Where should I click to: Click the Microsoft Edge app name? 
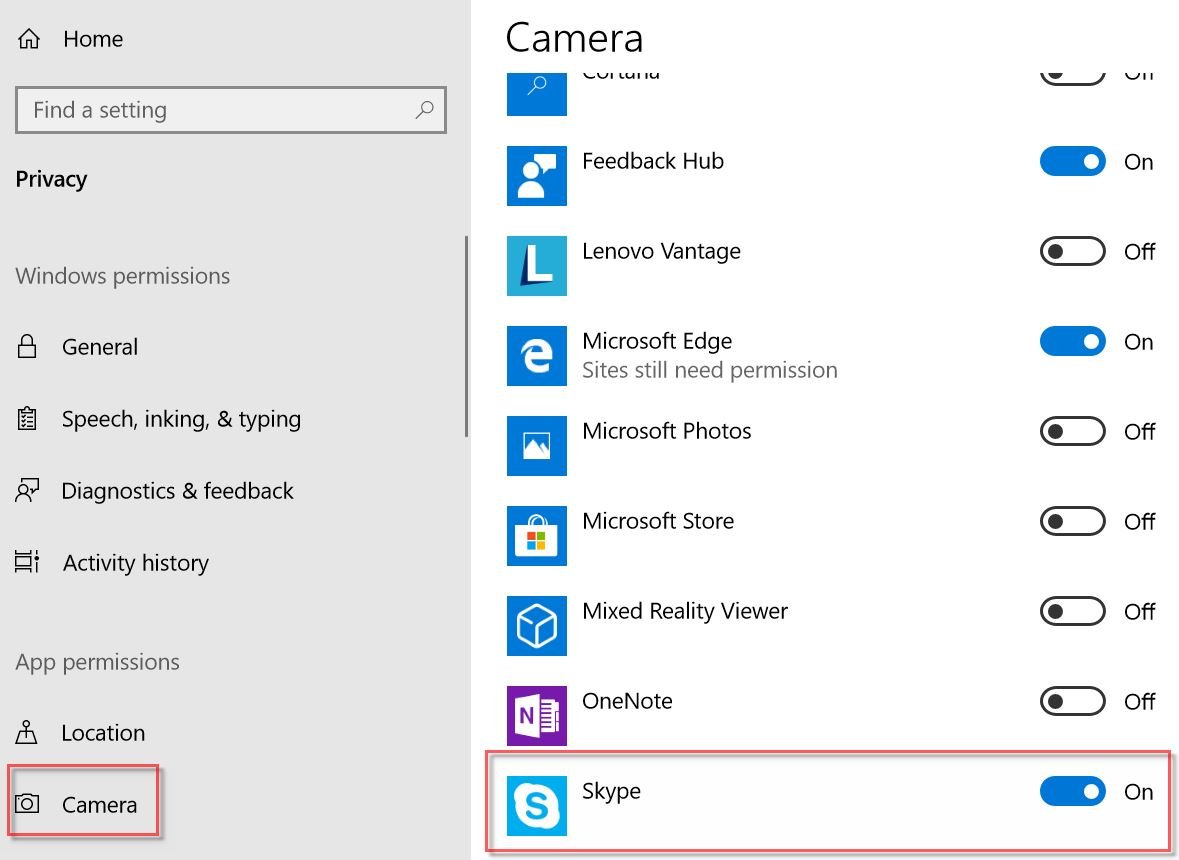(x=657, y=341)
